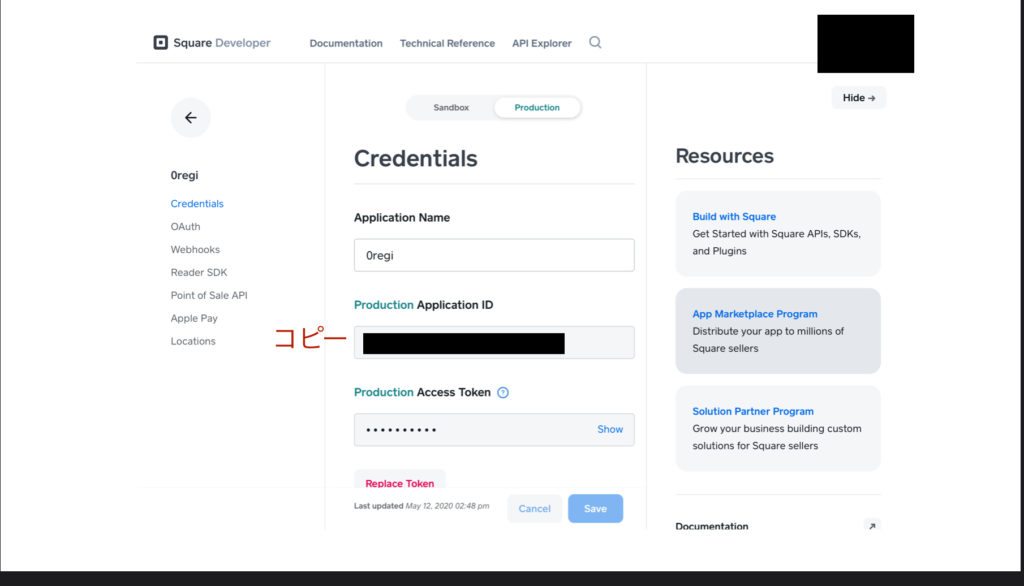Screen dimensions: 1024x586
Task: Open Technical Reference in top navigation
Action: (447, 44)
